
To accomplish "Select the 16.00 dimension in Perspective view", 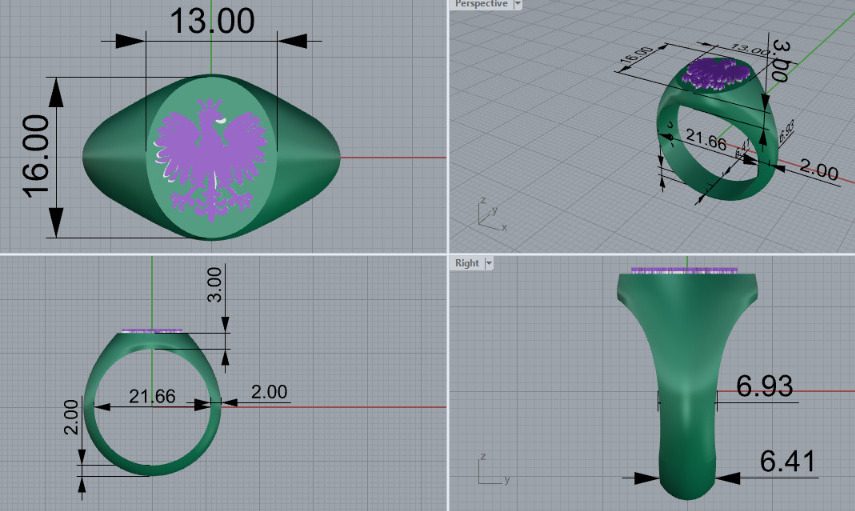I will pyautogui.click(x=636, y=55).
